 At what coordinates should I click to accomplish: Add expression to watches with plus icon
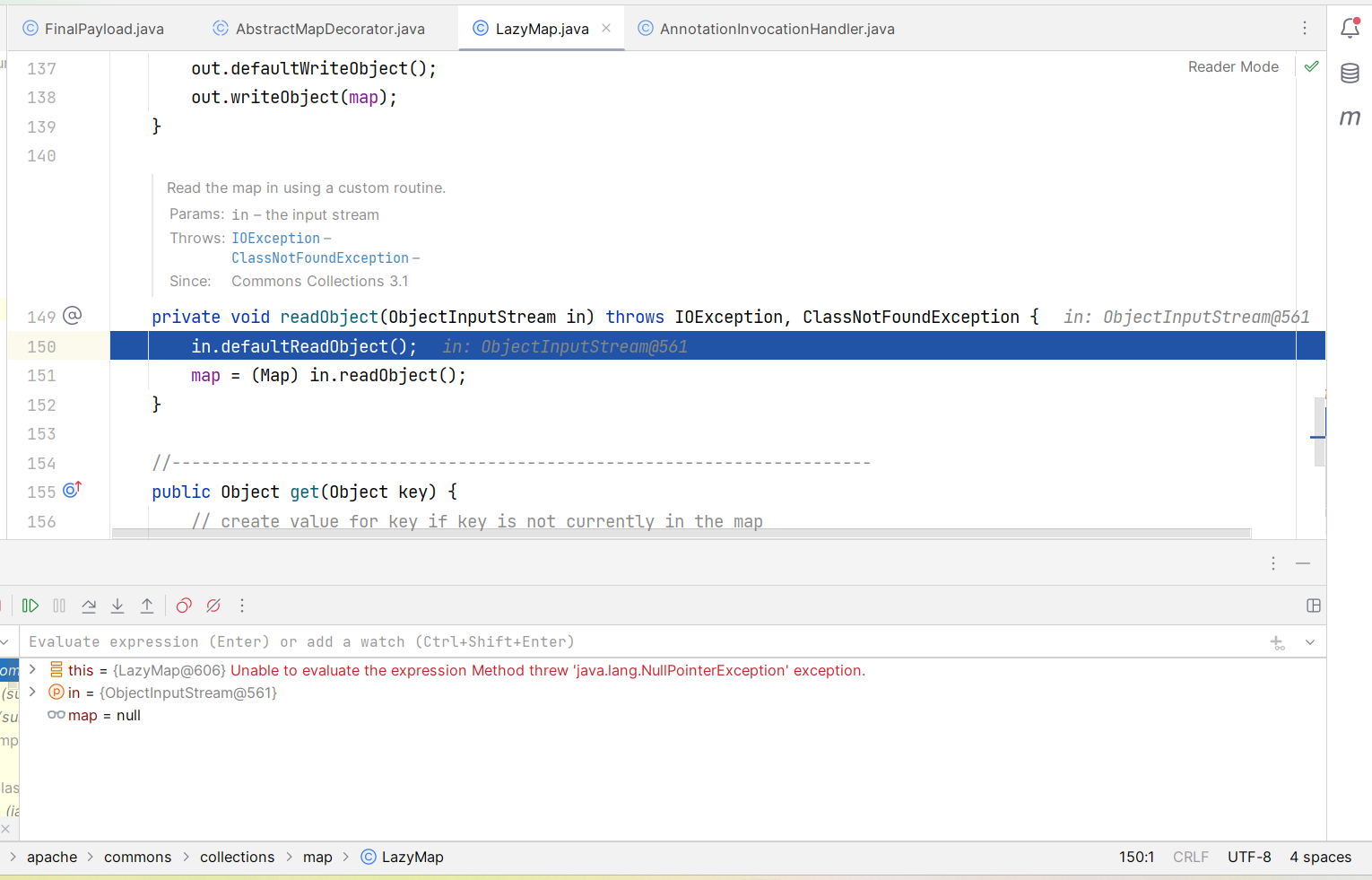1277,642
